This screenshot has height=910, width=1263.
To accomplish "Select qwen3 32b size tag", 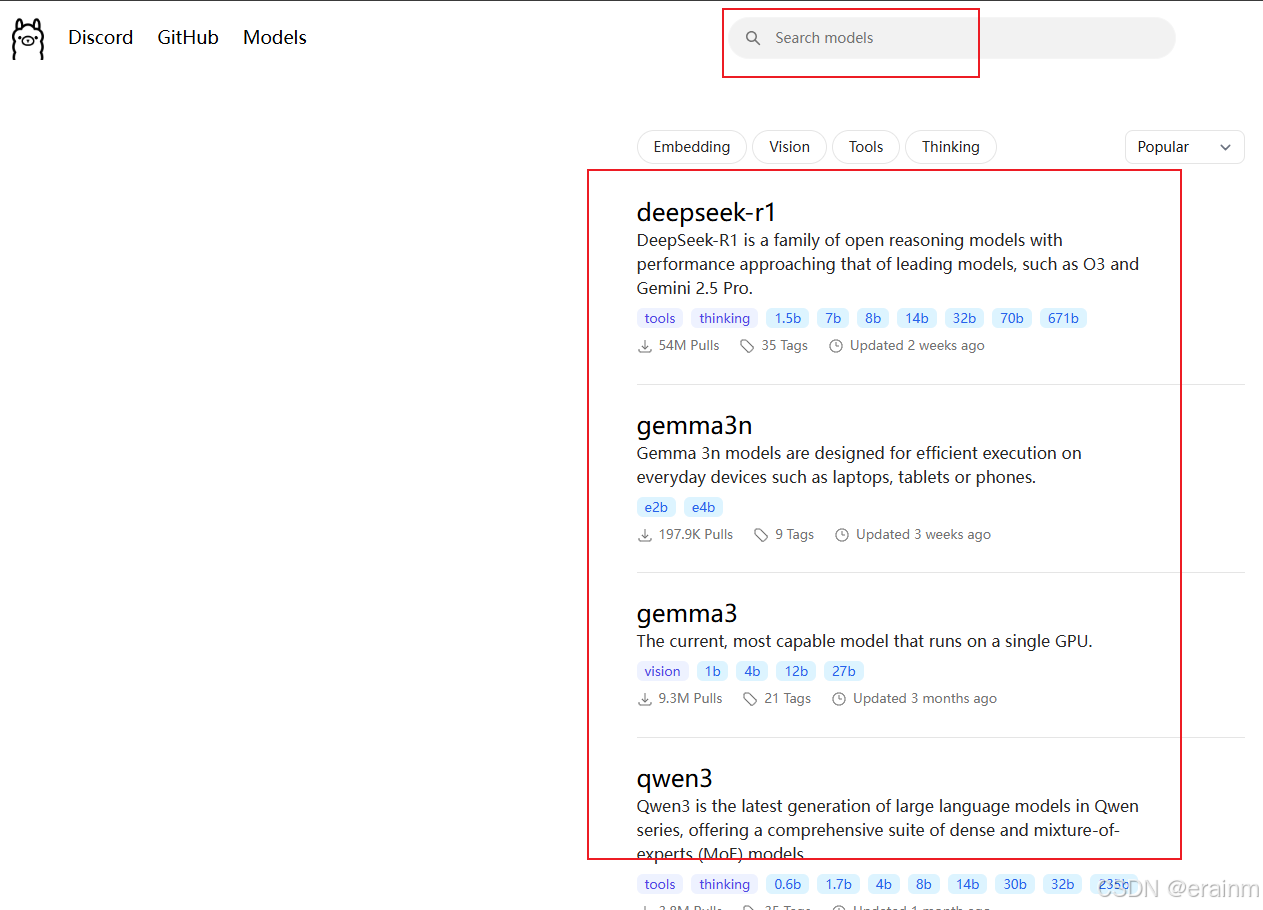I will 1063,884.
